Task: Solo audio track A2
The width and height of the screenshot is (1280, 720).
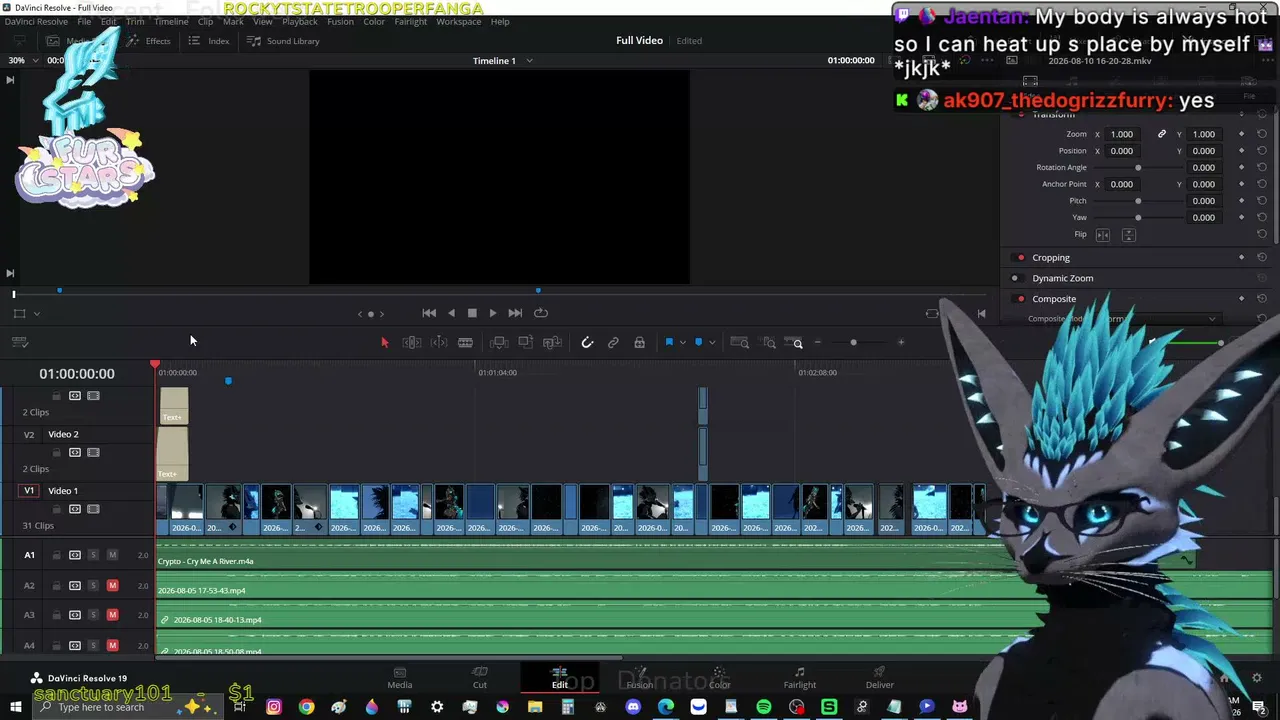Action: (x=93, y=585)
